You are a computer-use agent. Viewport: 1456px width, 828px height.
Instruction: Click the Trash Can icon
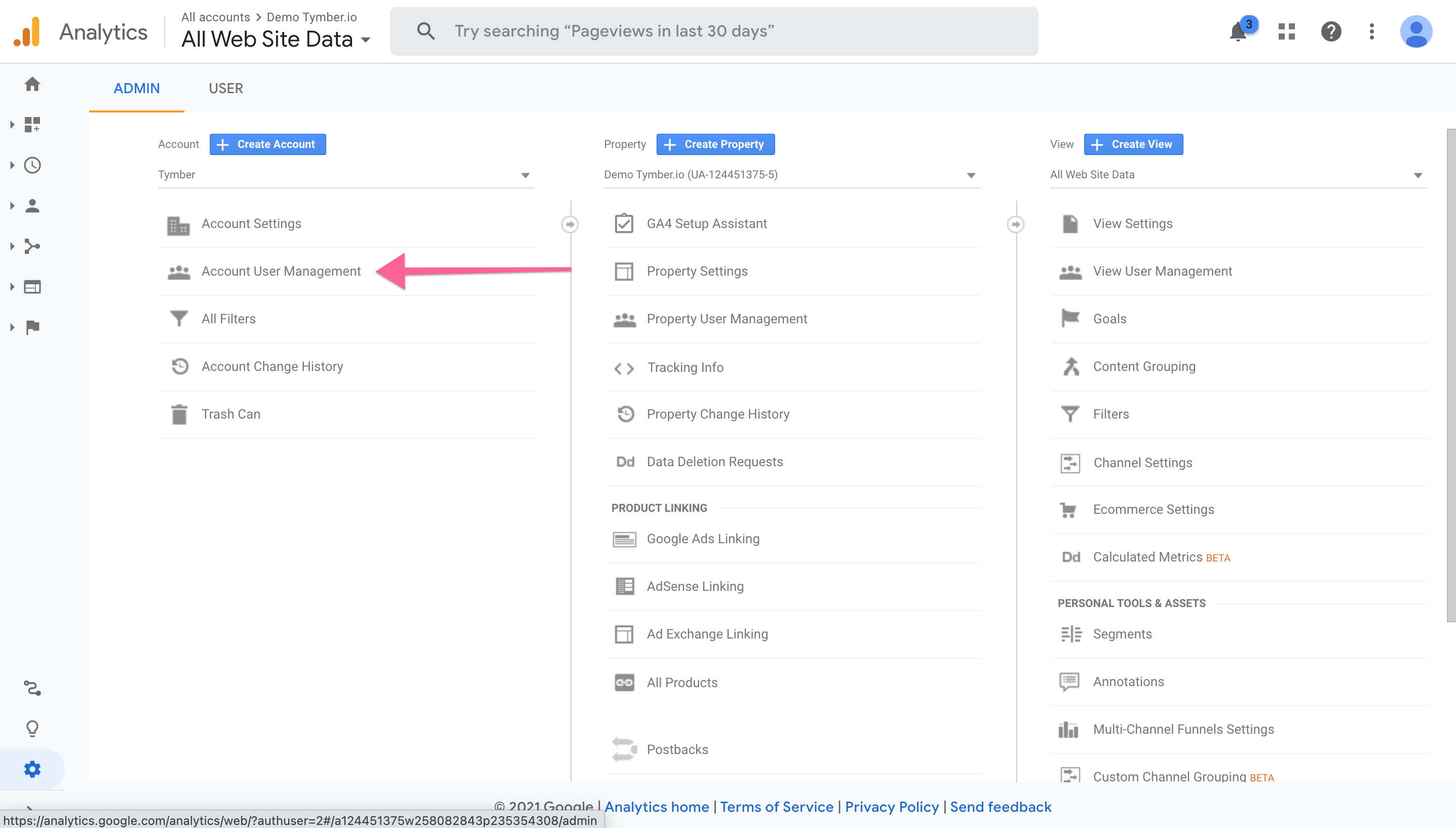179,415
